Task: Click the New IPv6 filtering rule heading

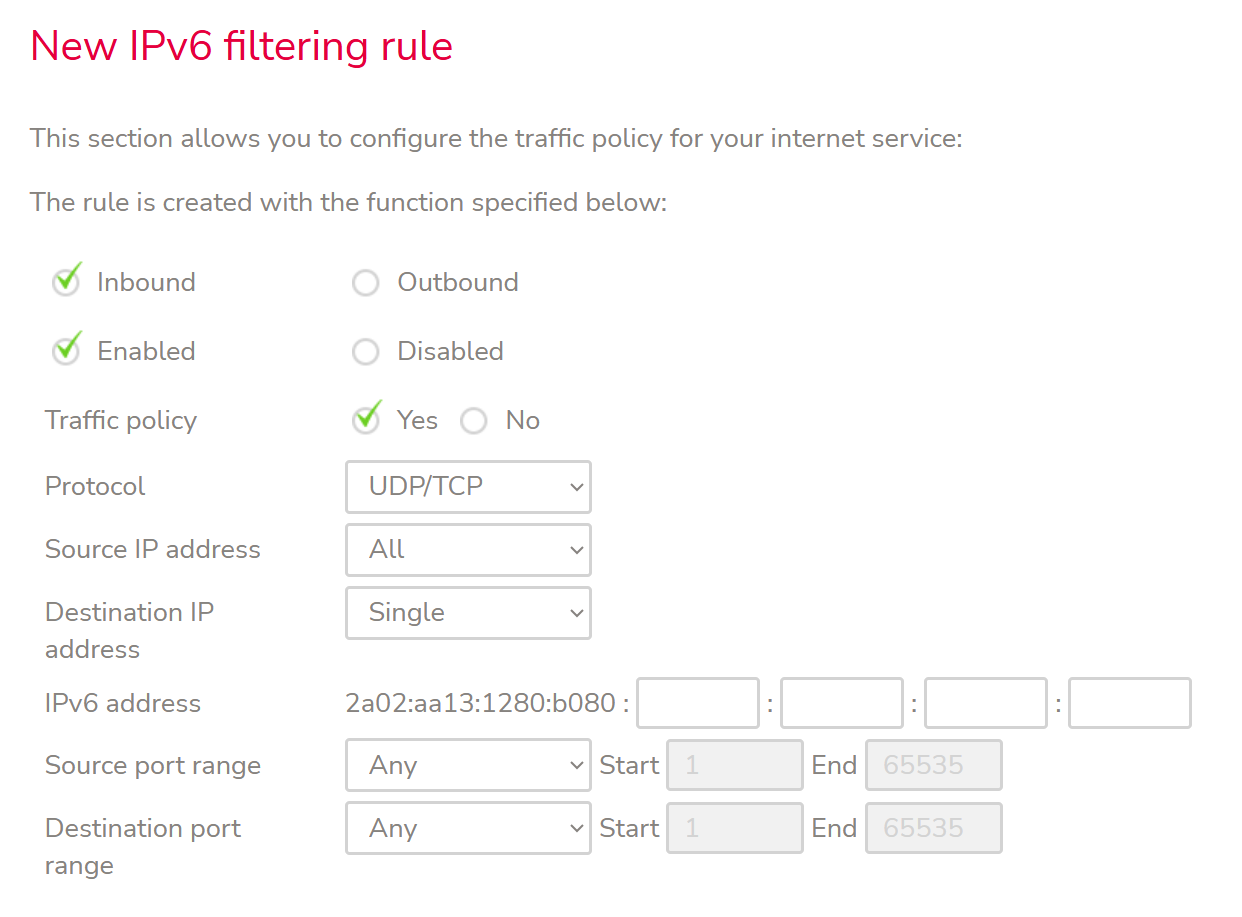Action: 242,47
